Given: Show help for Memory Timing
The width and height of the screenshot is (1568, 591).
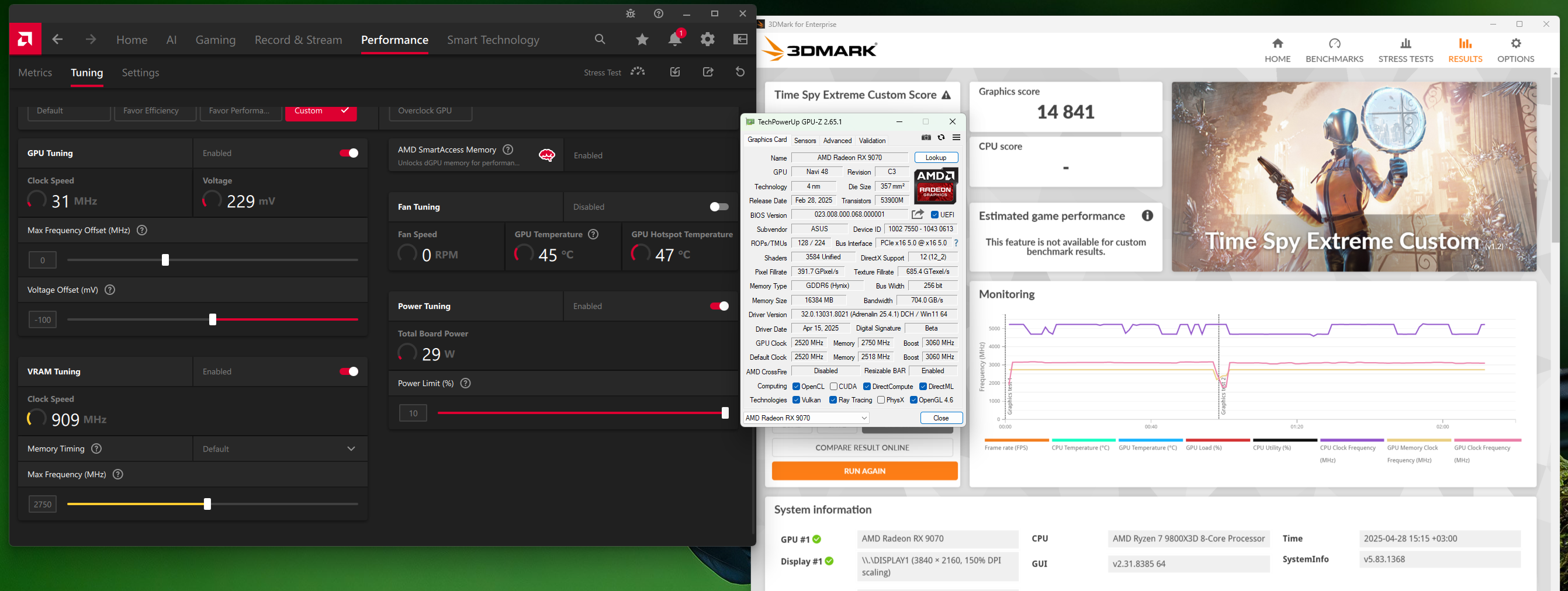Looking at the screenshot, I should click(x=96, y=449).
